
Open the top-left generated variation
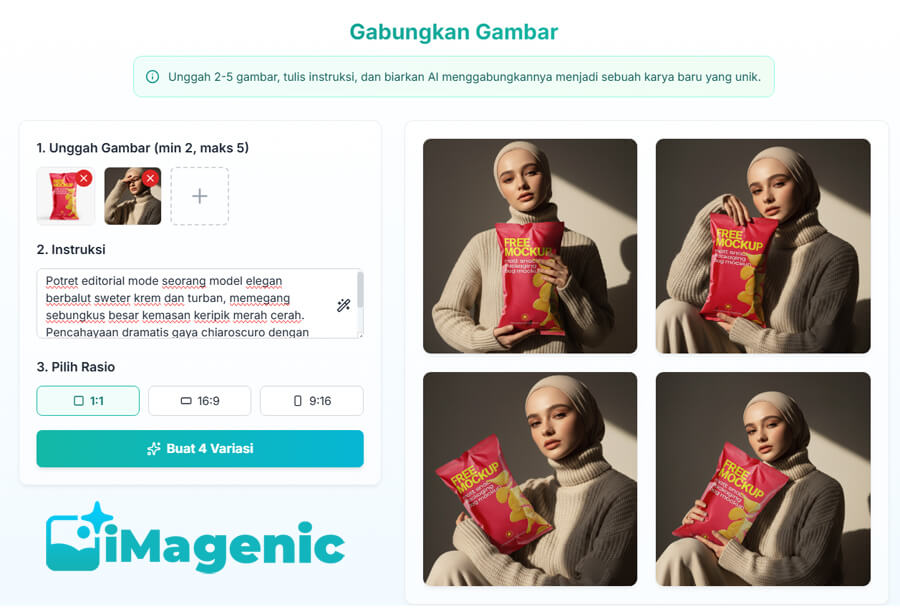tap(530, 246)
